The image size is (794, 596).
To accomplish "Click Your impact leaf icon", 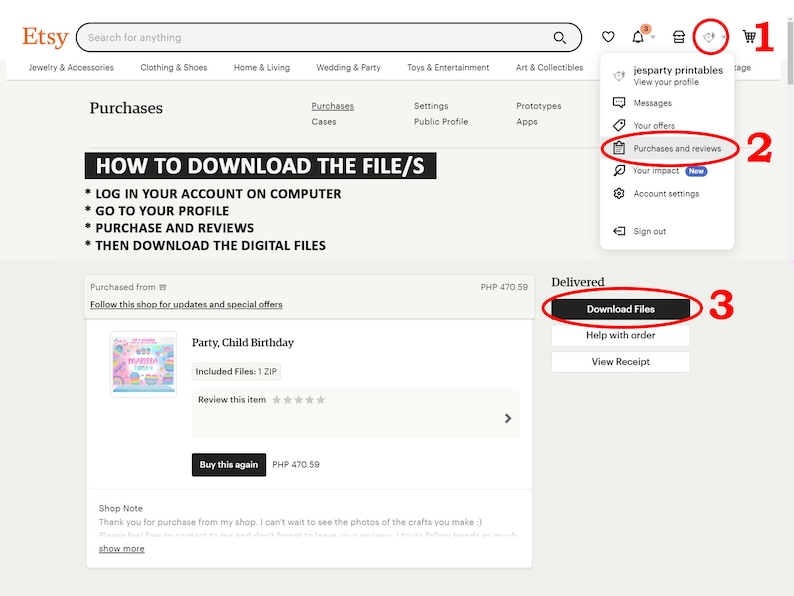I will [619, 171].
